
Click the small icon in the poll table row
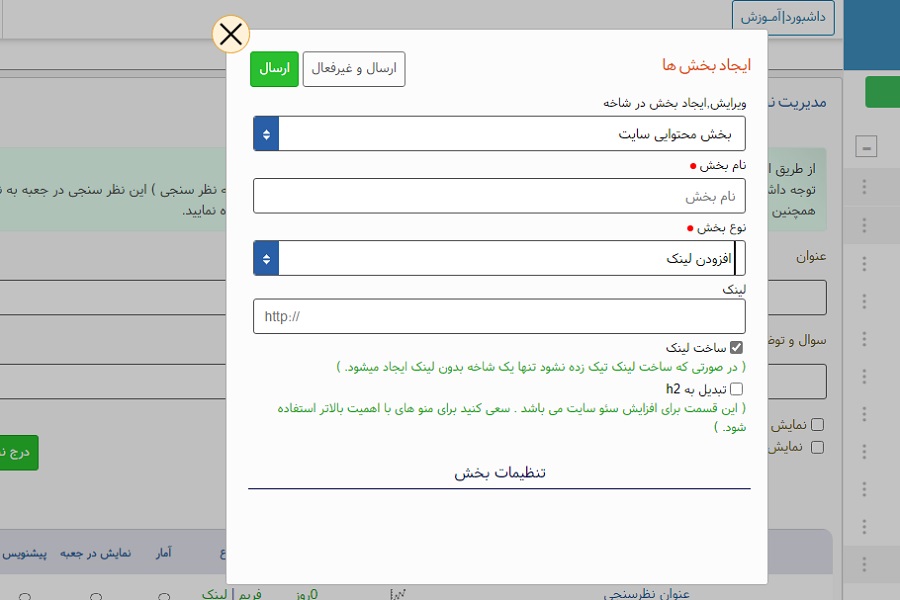pyautogui.click(x=398, y=594)
